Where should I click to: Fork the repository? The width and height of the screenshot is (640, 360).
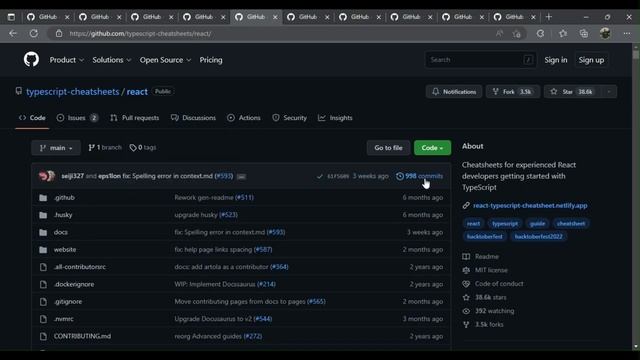[x=513, y=91]
